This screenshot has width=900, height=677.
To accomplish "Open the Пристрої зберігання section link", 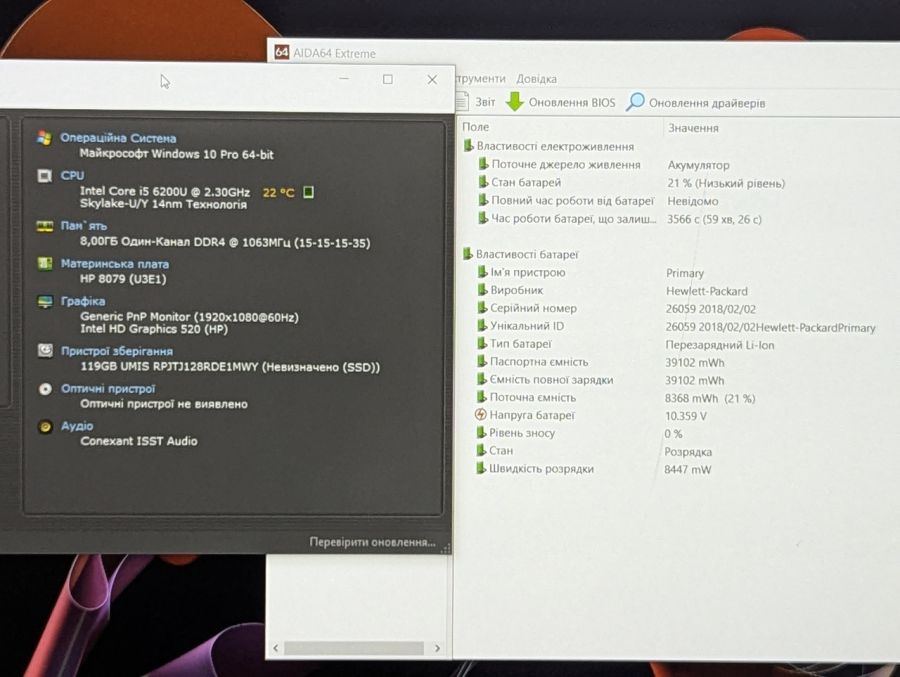I will click(117, 351).
